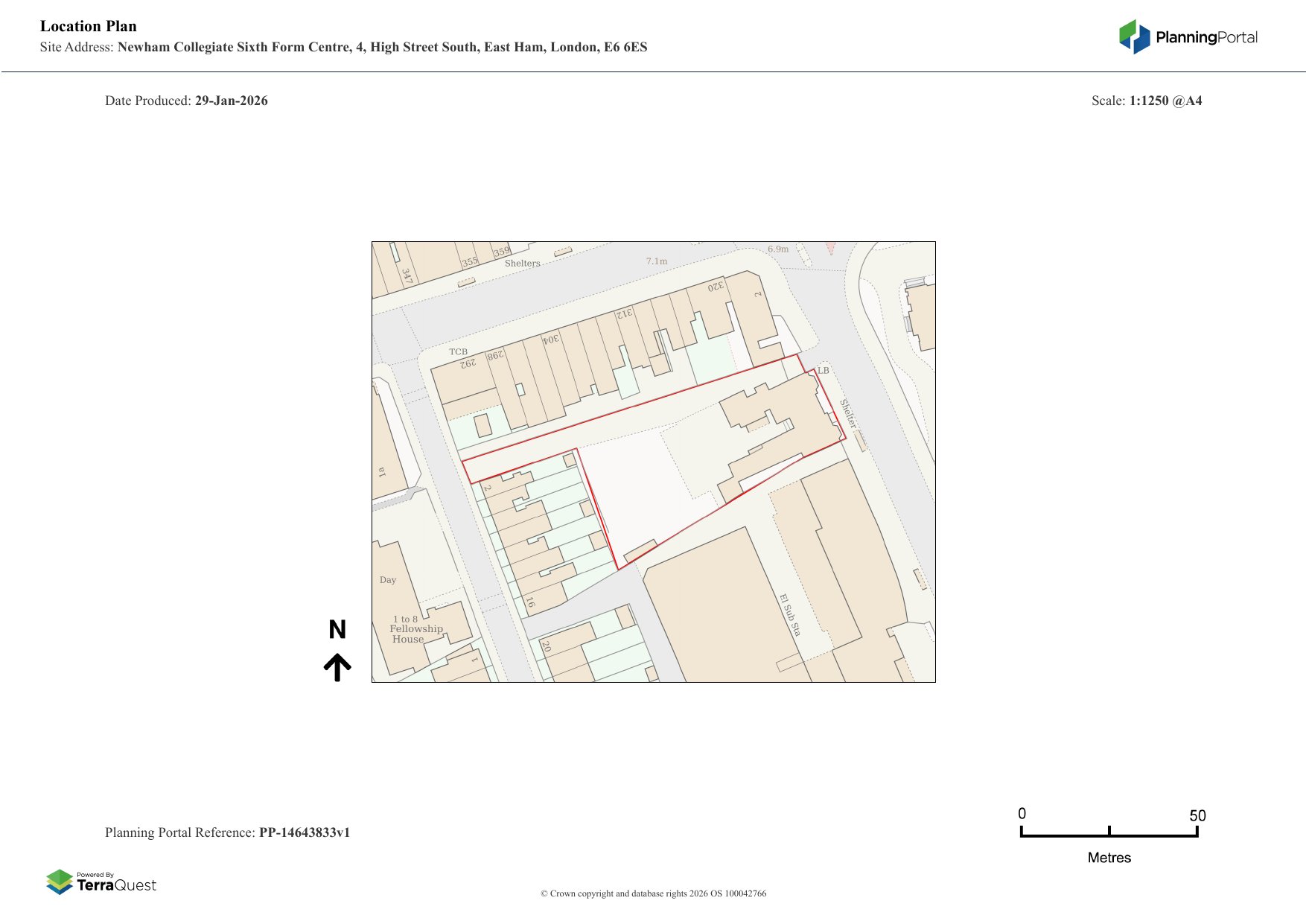The image size is (1306, 924).
Task: Click the reference PP-14643833v1
Action: click(x=304, y=832)
